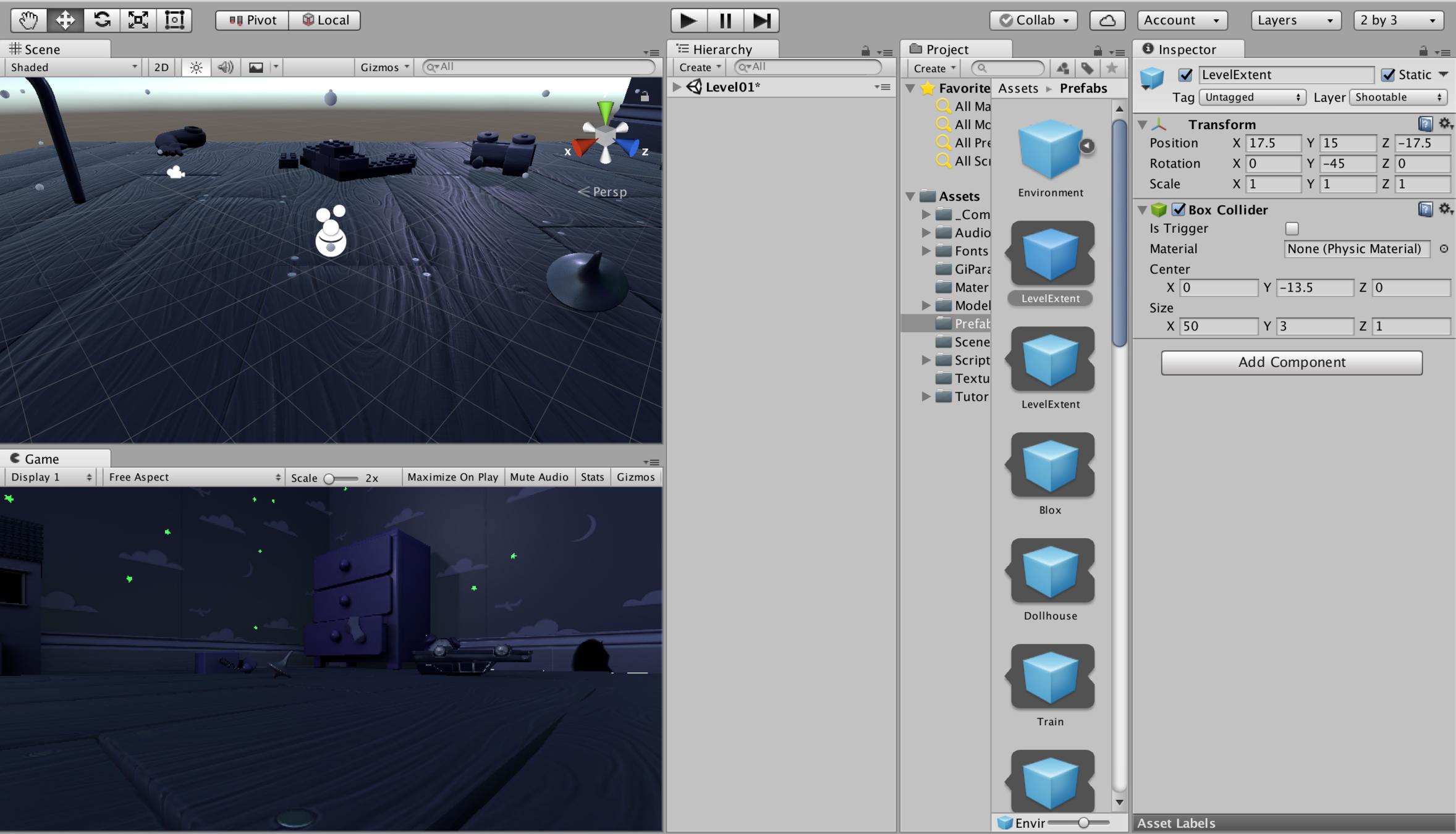Toggle Maximize On Play button

tap(452, 477)
